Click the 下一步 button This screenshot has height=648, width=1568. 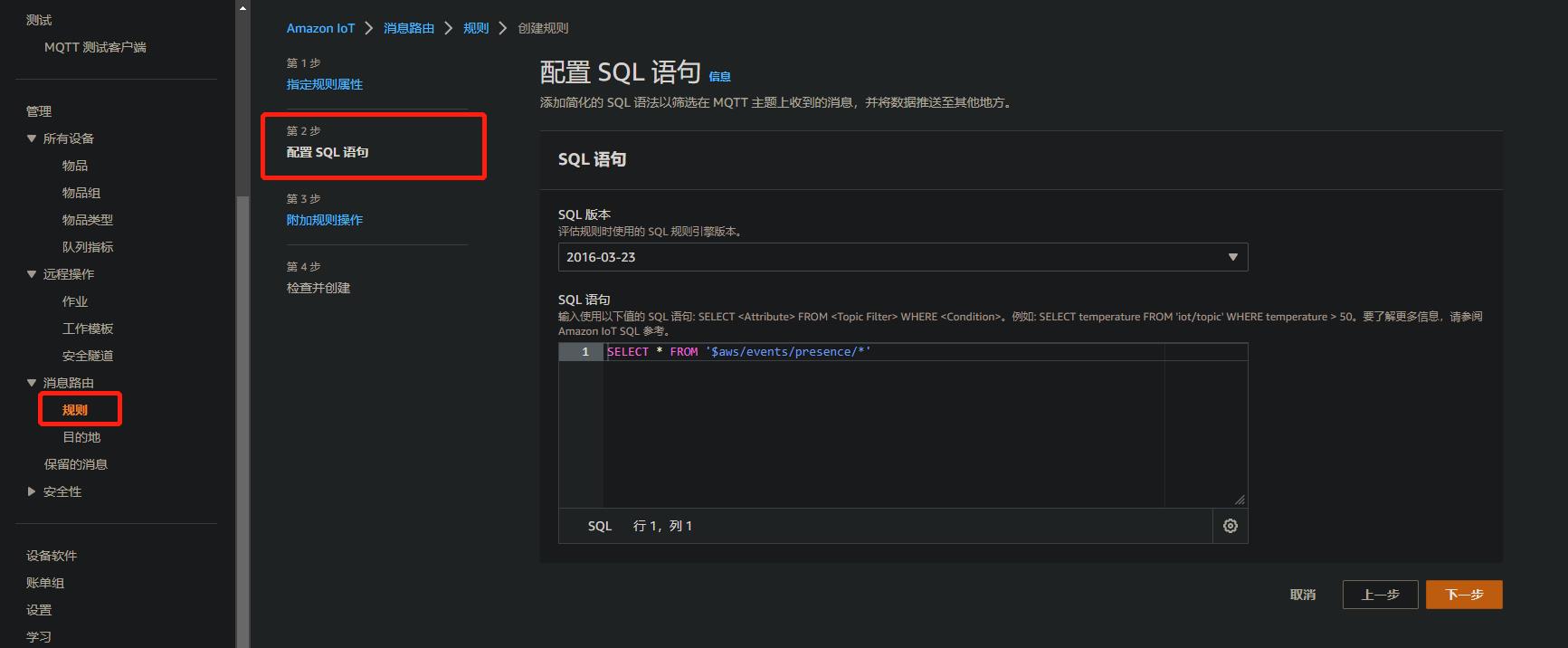1464,595
